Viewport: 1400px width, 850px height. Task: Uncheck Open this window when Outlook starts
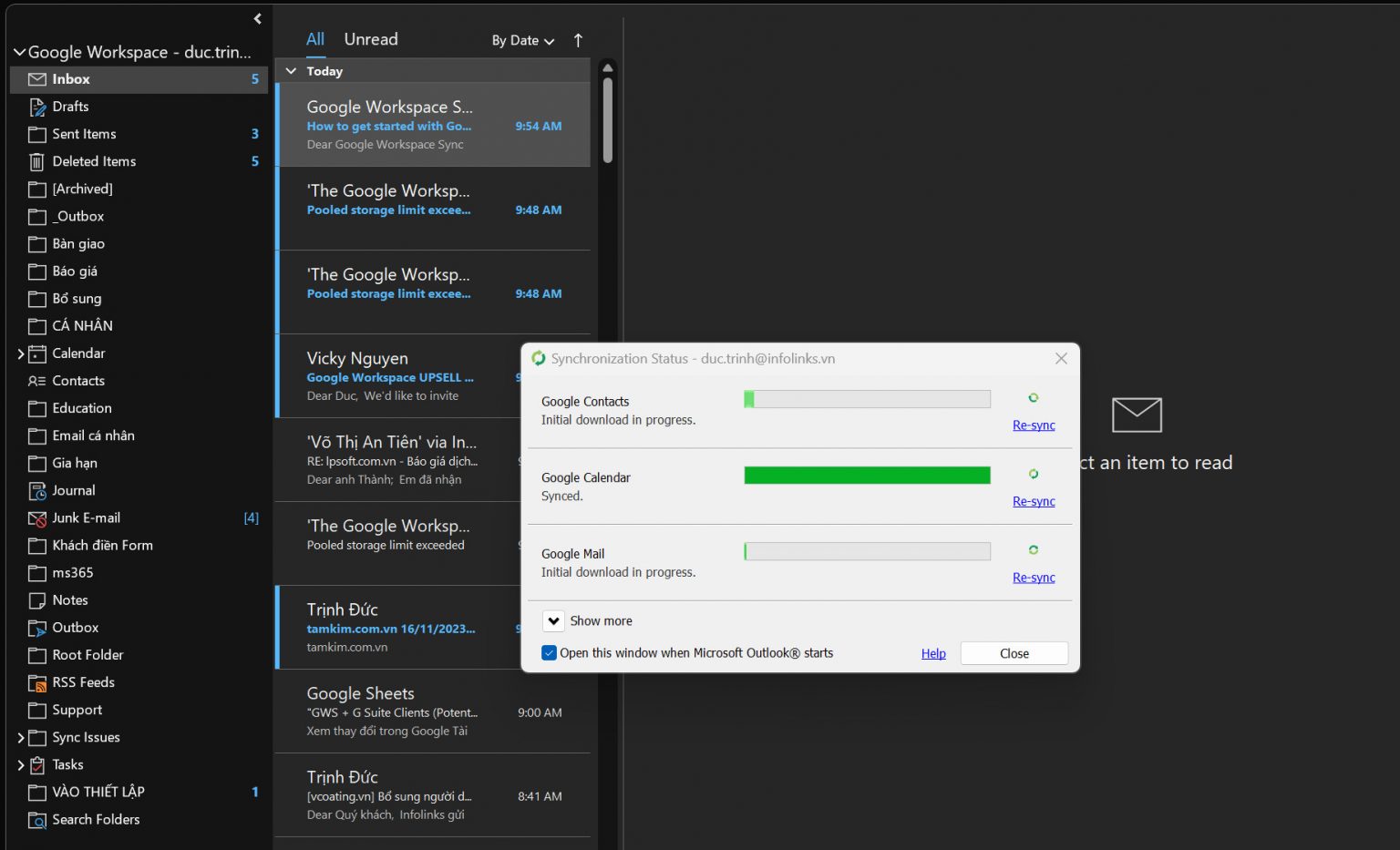[549, 653]
